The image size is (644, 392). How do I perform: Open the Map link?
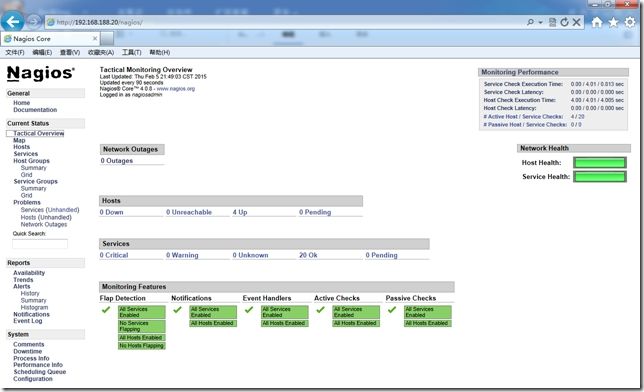coord(19,140)
